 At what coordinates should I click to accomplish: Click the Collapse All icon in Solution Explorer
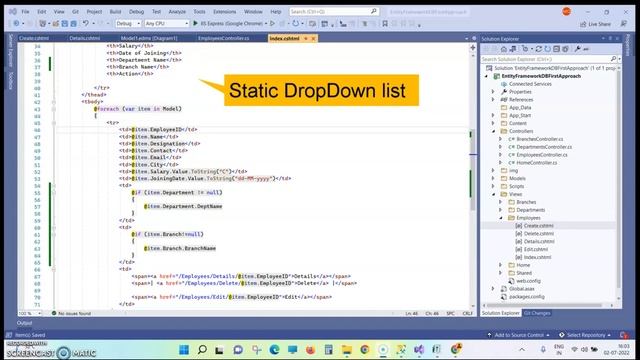pyautogui.click(x=556, y=49)
